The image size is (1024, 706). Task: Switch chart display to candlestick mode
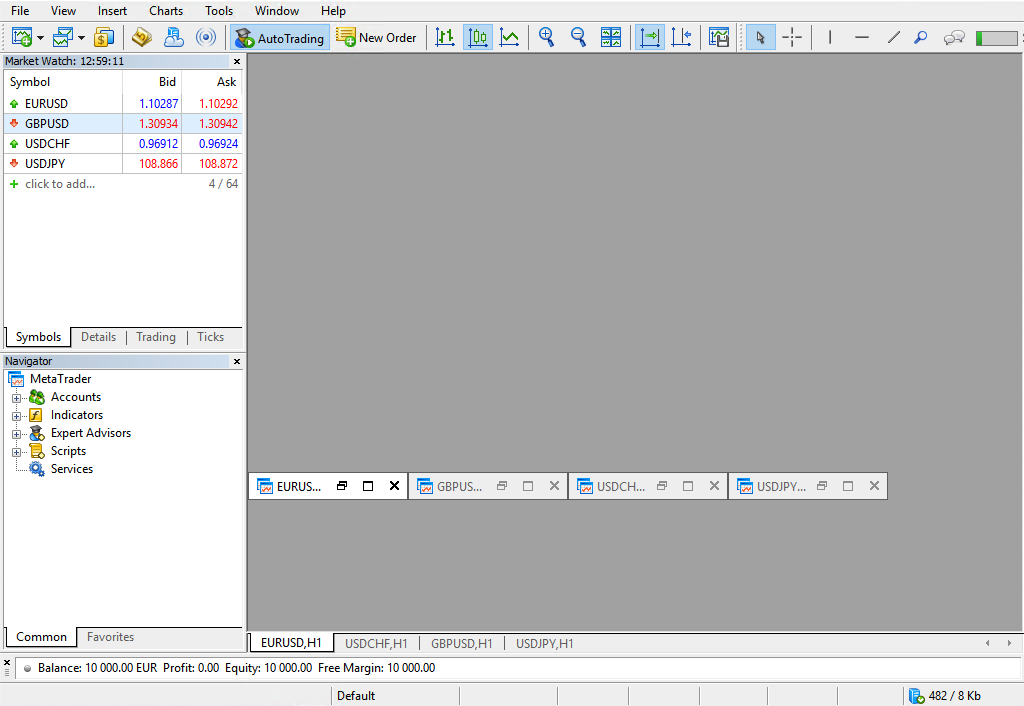point(477,37)
